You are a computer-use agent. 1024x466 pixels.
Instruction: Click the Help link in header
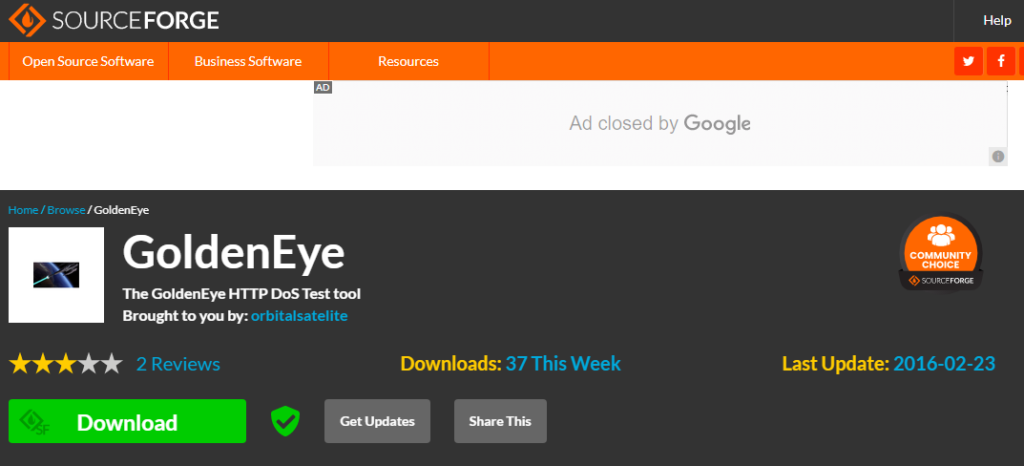click(997, 20)
